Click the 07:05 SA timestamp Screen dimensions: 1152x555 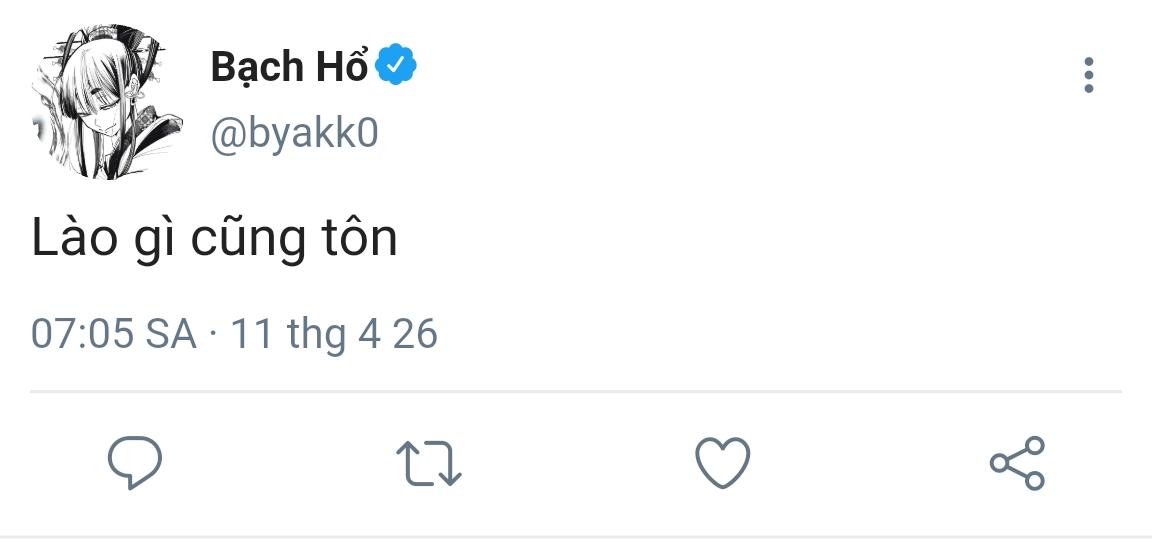pos(113,333)
